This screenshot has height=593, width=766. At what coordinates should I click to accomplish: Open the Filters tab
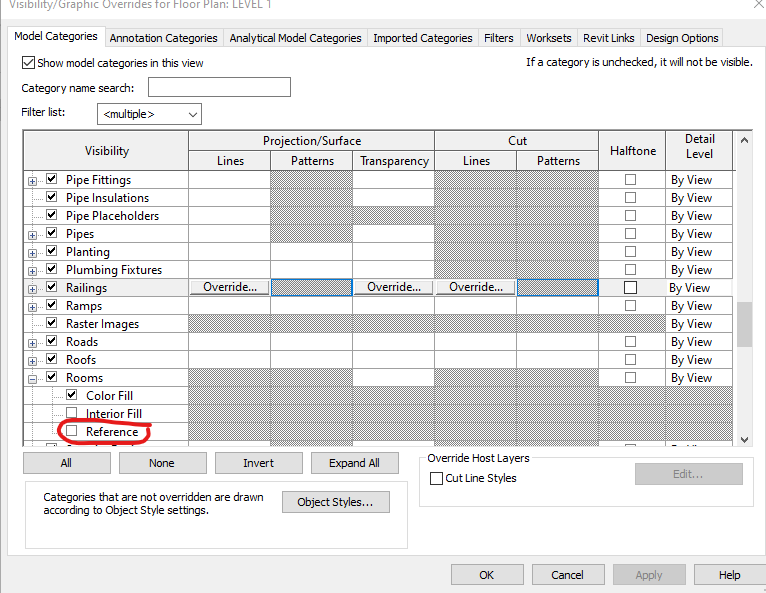499,38
